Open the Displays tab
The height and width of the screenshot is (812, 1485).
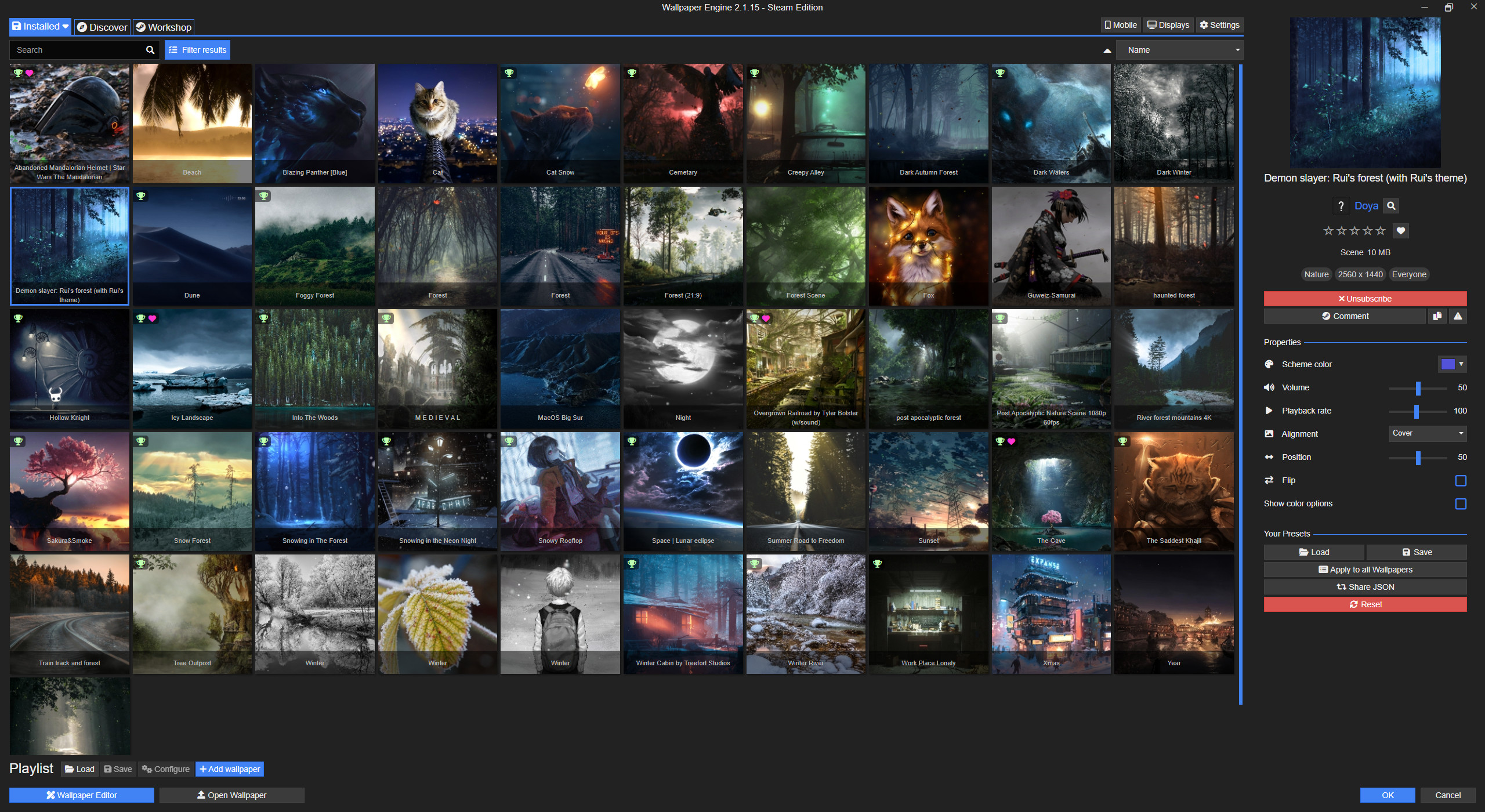[x=1168, y=25]
